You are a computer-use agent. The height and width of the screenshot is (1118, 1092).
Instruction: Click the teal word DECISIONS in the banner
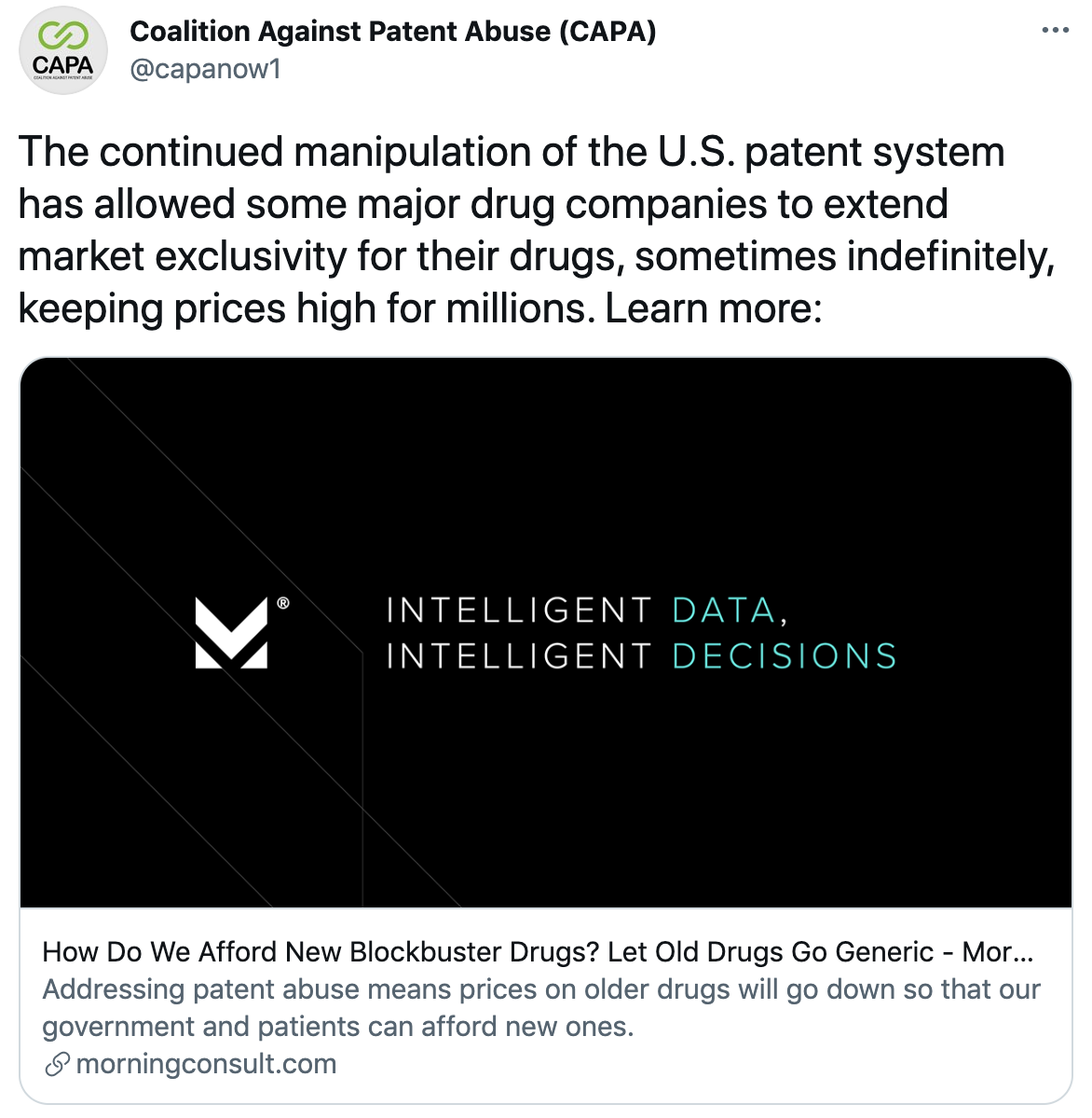point(785,657)
